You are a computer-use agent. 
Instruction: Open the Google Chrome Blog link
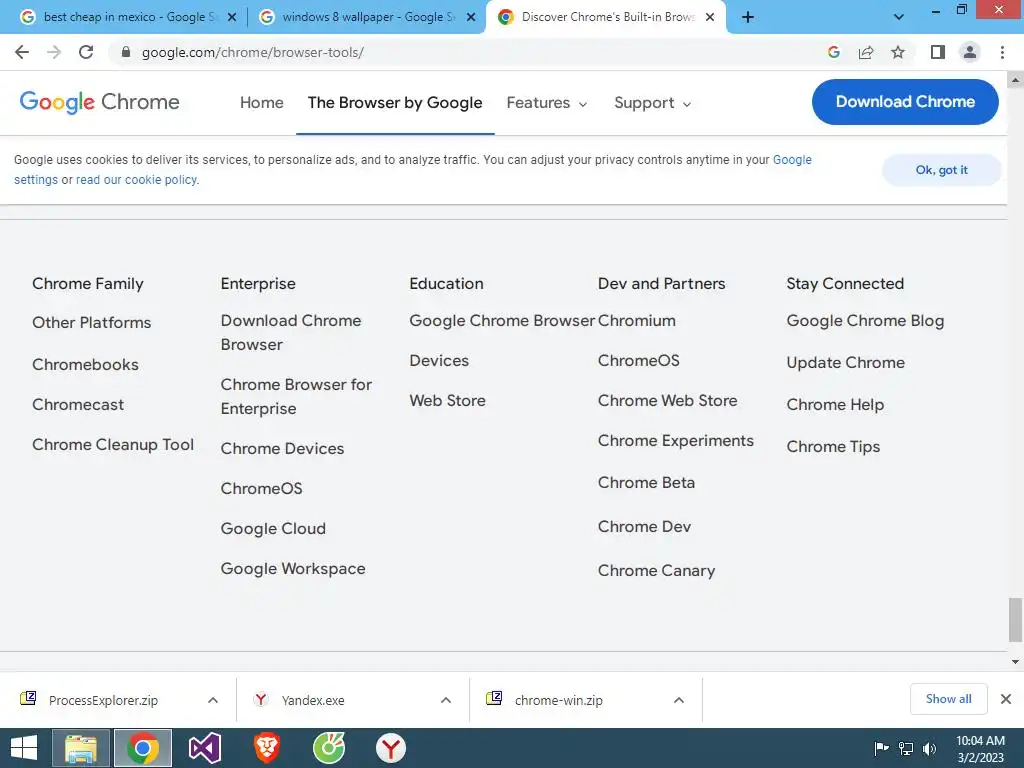click(865, 321)
